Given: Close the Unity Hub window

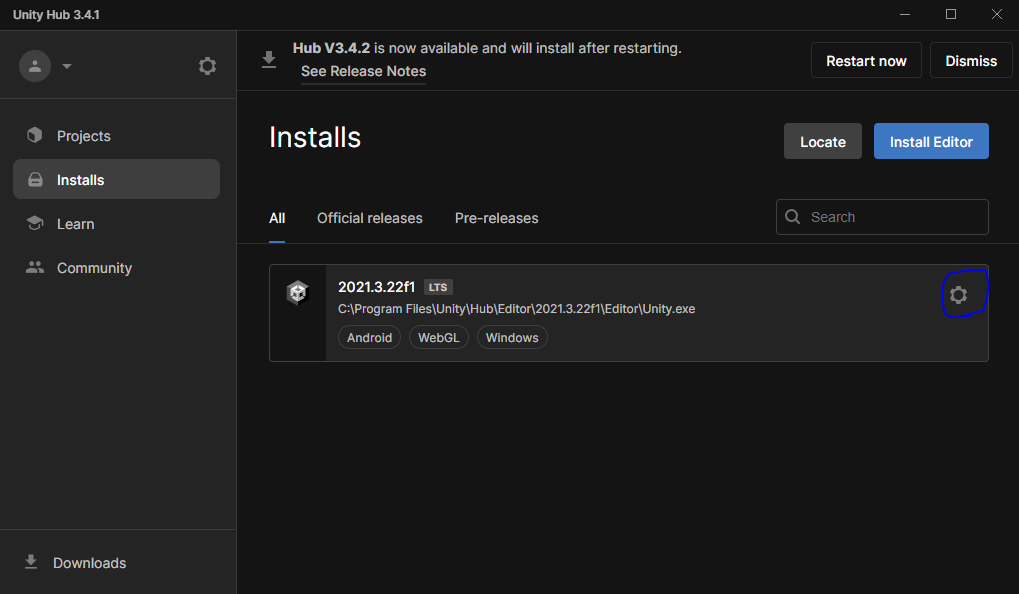Looking at the screenshot, I should point(996,14).
